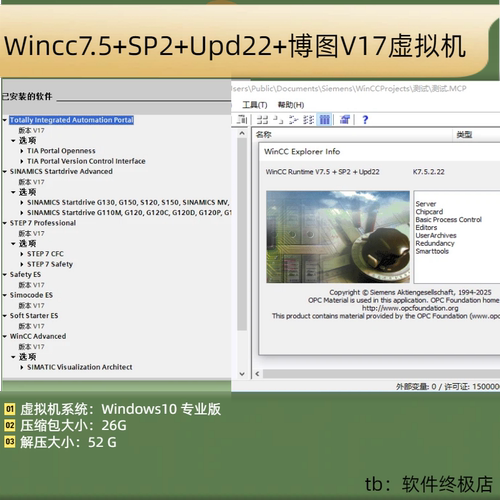Select STEP 7 Professional label
500x500 pixels.
click(x=43, y=223)
